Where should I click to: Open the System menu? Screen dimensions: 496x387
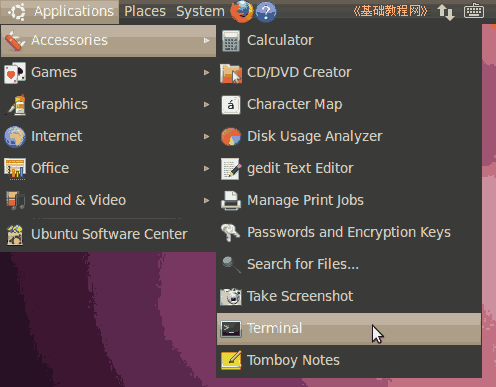click(x=200, y=11)
